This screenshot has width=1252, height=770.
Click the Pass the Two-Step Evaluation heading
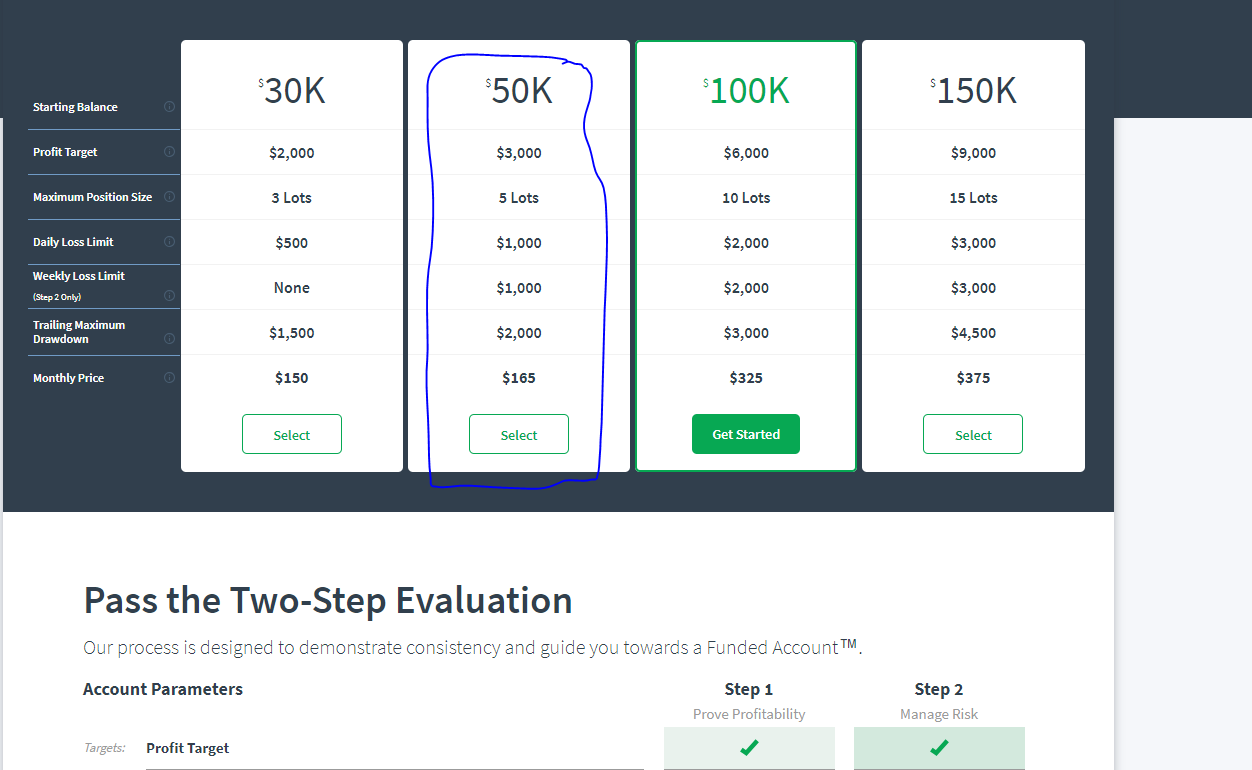click(x=328, y=600)
